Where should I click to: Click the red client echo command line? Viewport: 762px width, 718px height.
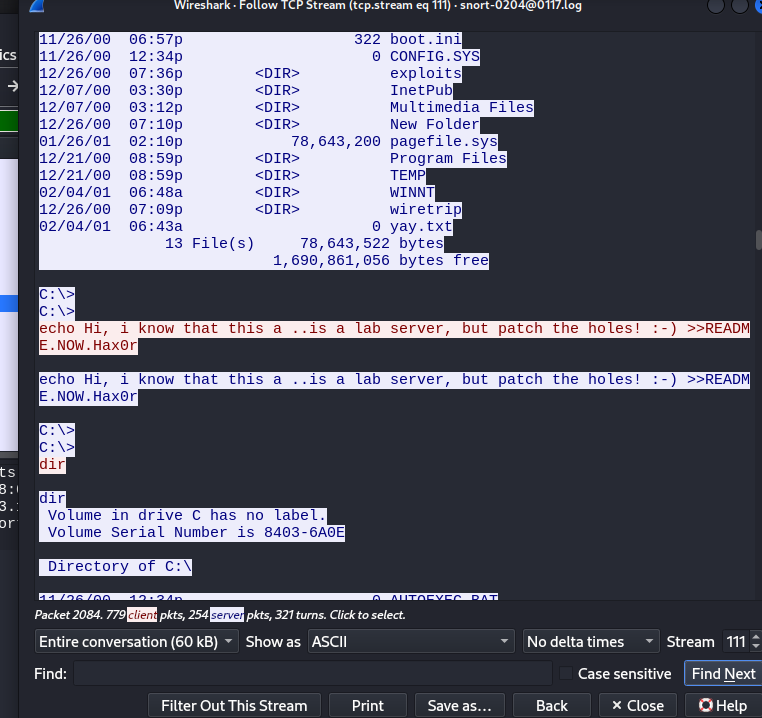(x=394, y=337)
